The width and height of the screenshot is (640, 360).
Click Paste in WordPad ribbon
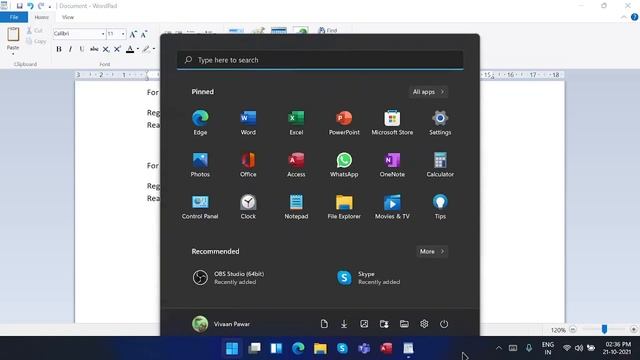tap(13, 37)
